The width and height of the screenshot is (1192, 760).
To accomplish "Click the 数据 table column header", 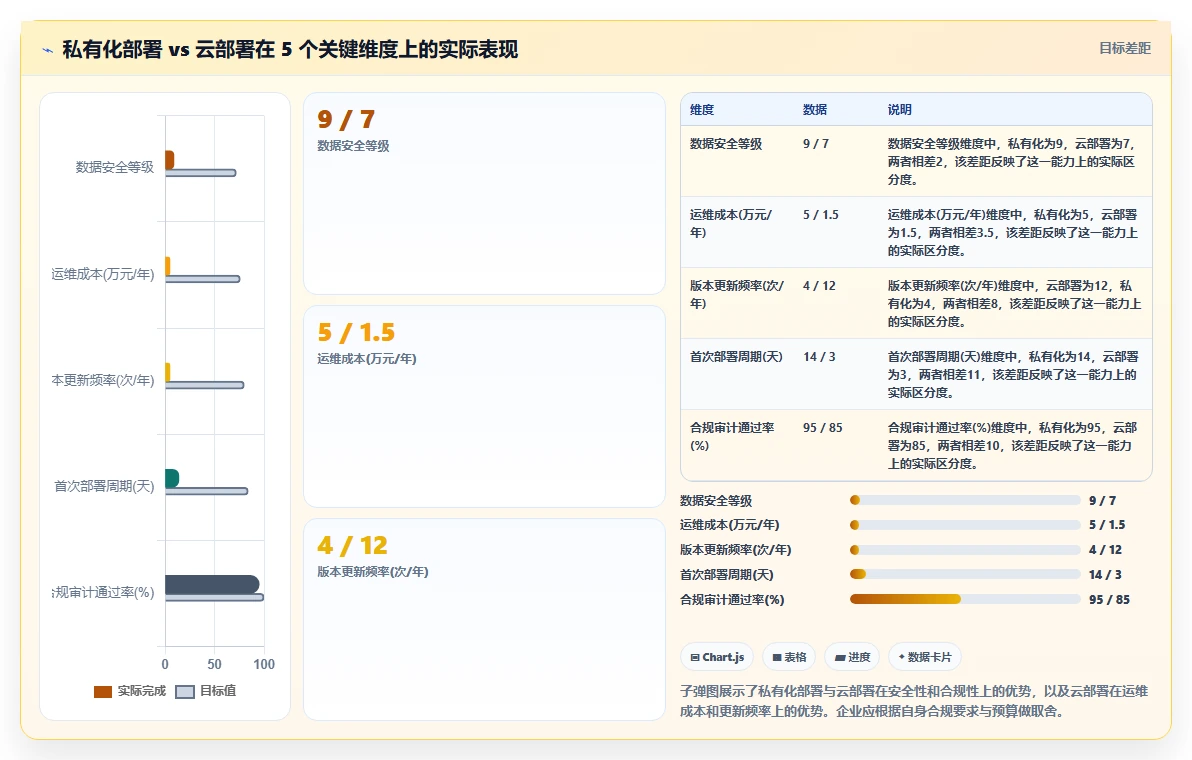I will (815, 110).
